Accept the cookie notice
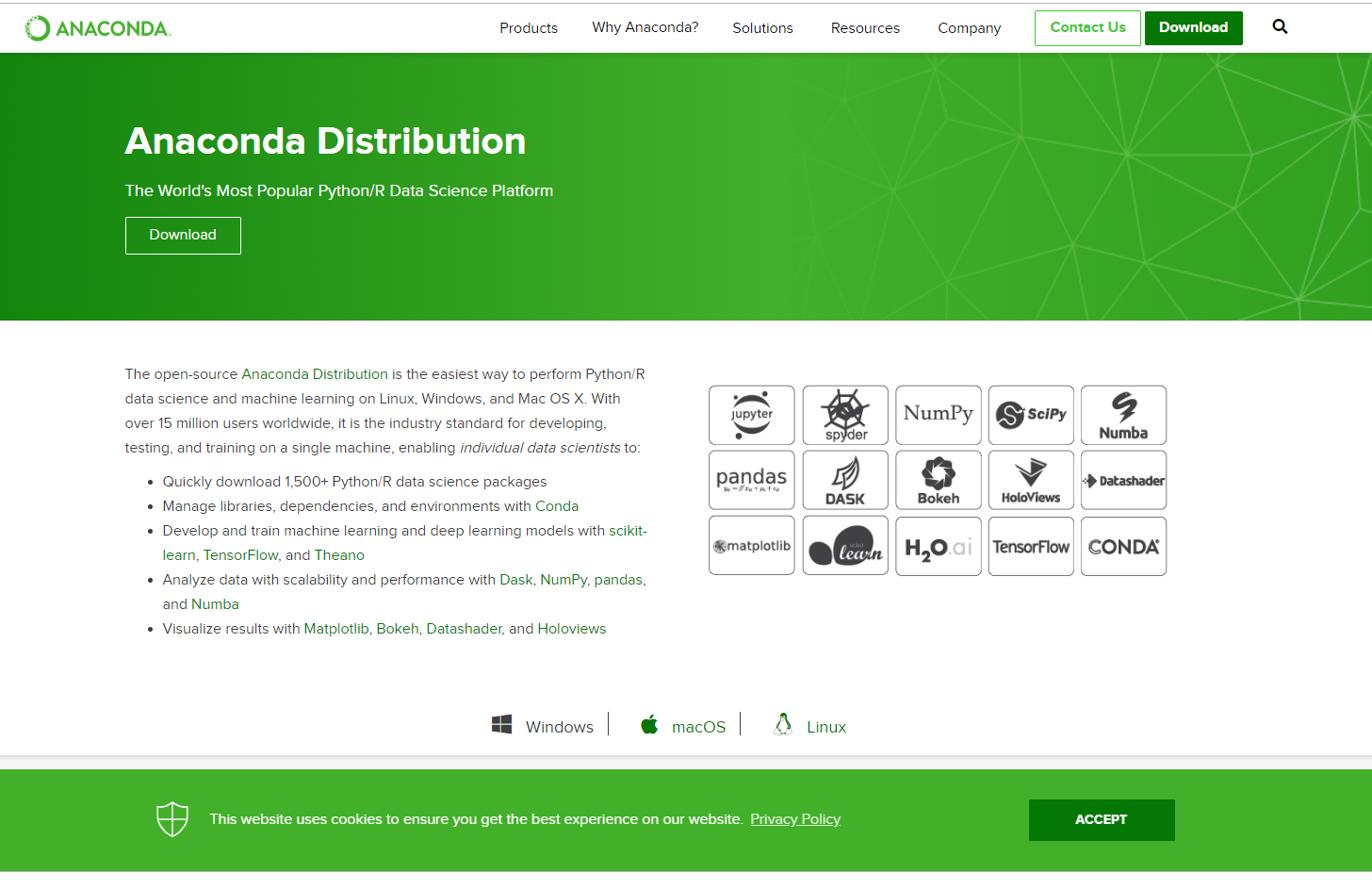This screenshot has height=890, width=1372. point(1102,820)
